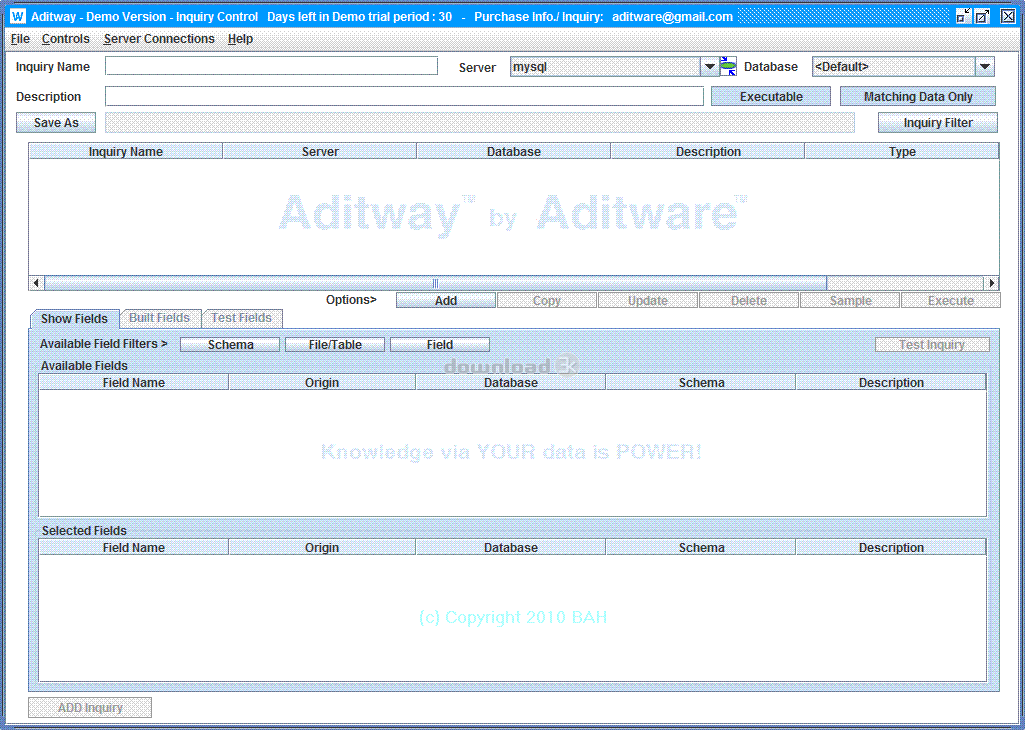Open the Database dropdown showing <Default>
The image size is (1025, 730).
(903, 67)
